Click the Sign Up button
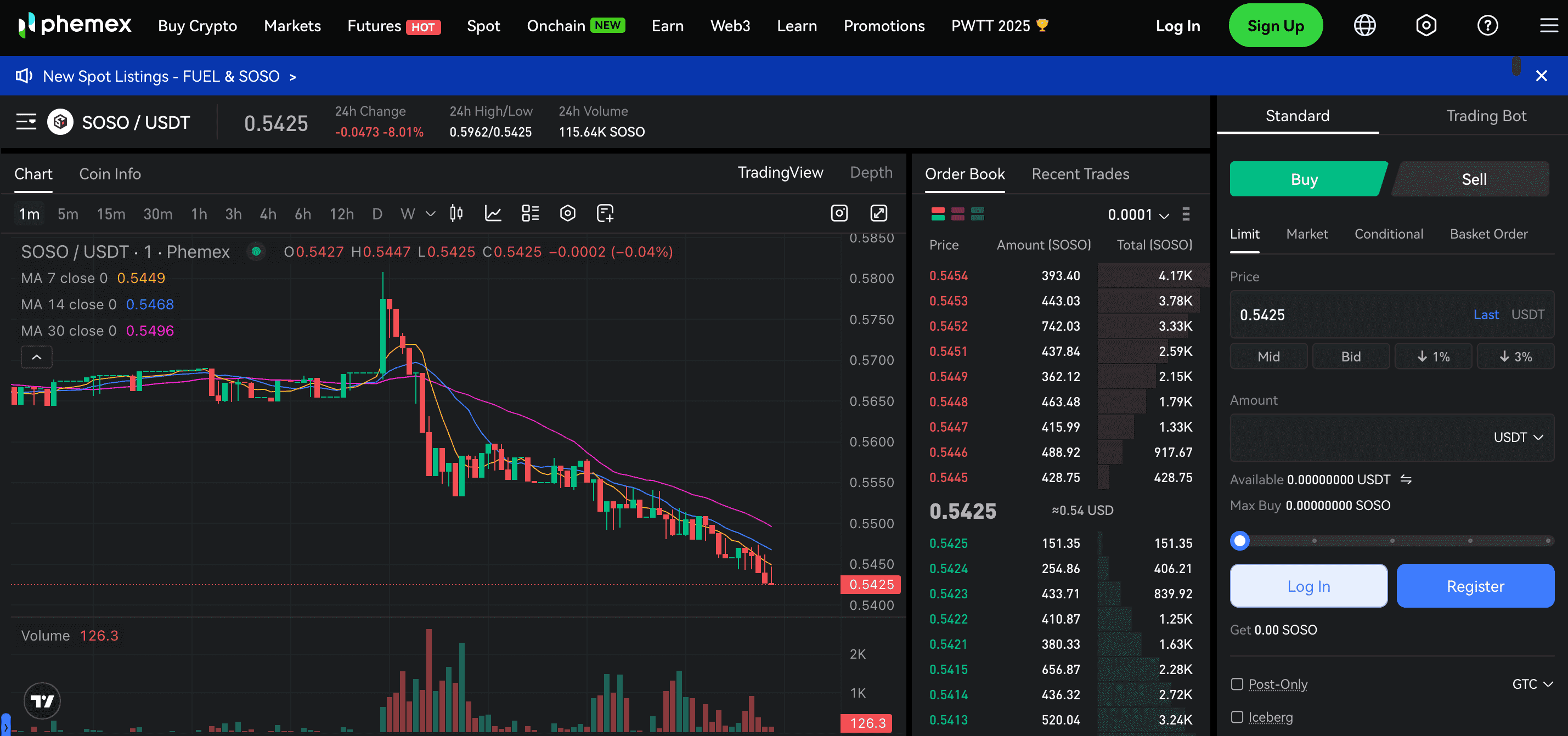Image resolution: width=1568 pixels, height=736 pixels. pos(1275,26)
